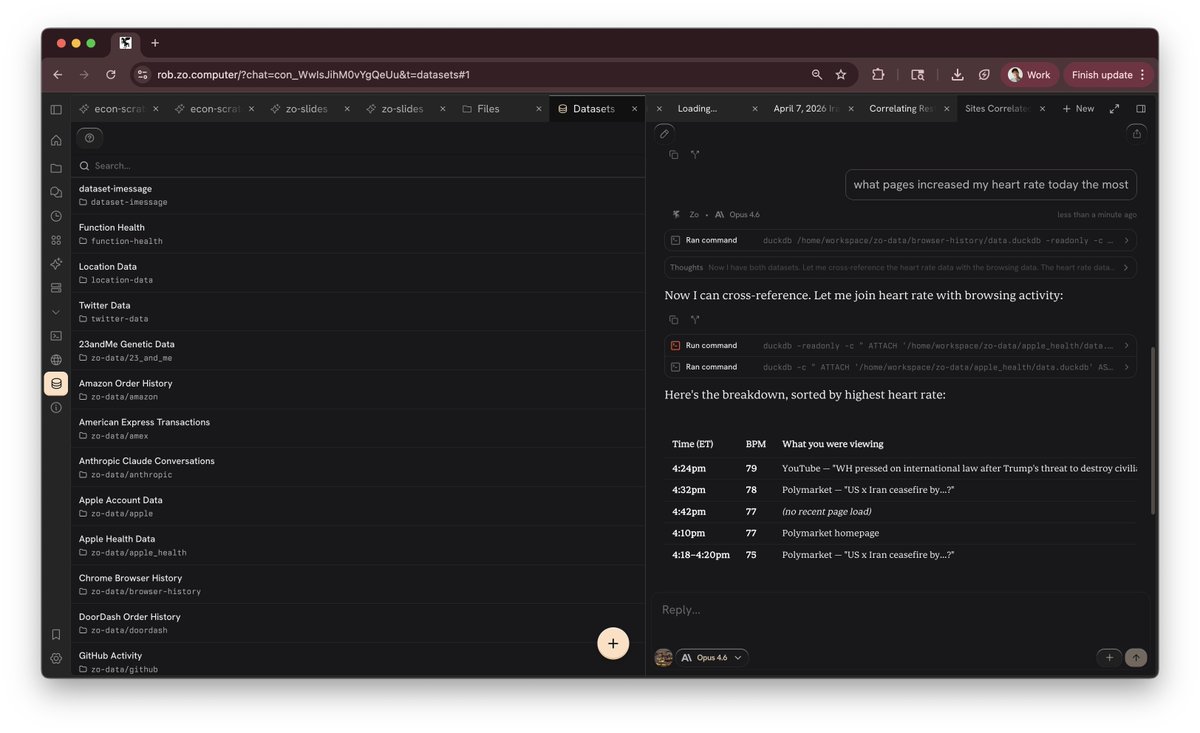The height and width of the screenshot is (733, 1200).
Task: Collapse sidebar section with the chevron
Action: (56, 312)
